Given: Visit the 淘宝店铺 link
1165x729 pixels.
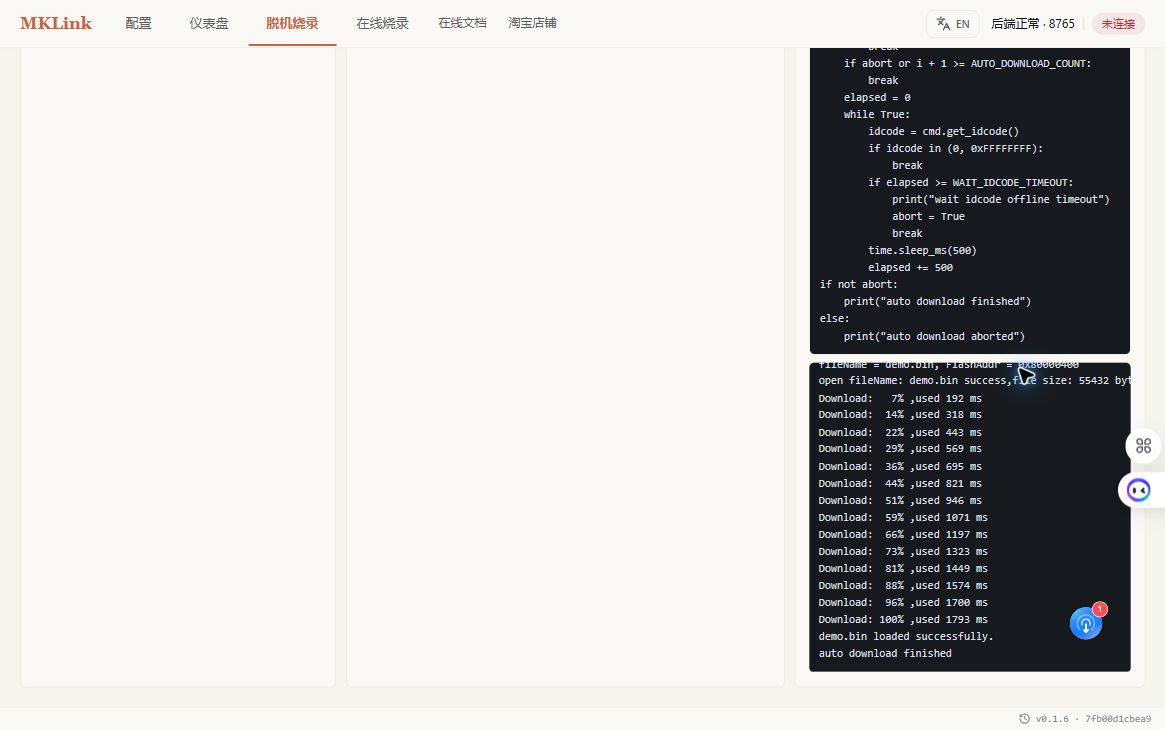Looking at the screenshot, I should (x=532, y=23).
